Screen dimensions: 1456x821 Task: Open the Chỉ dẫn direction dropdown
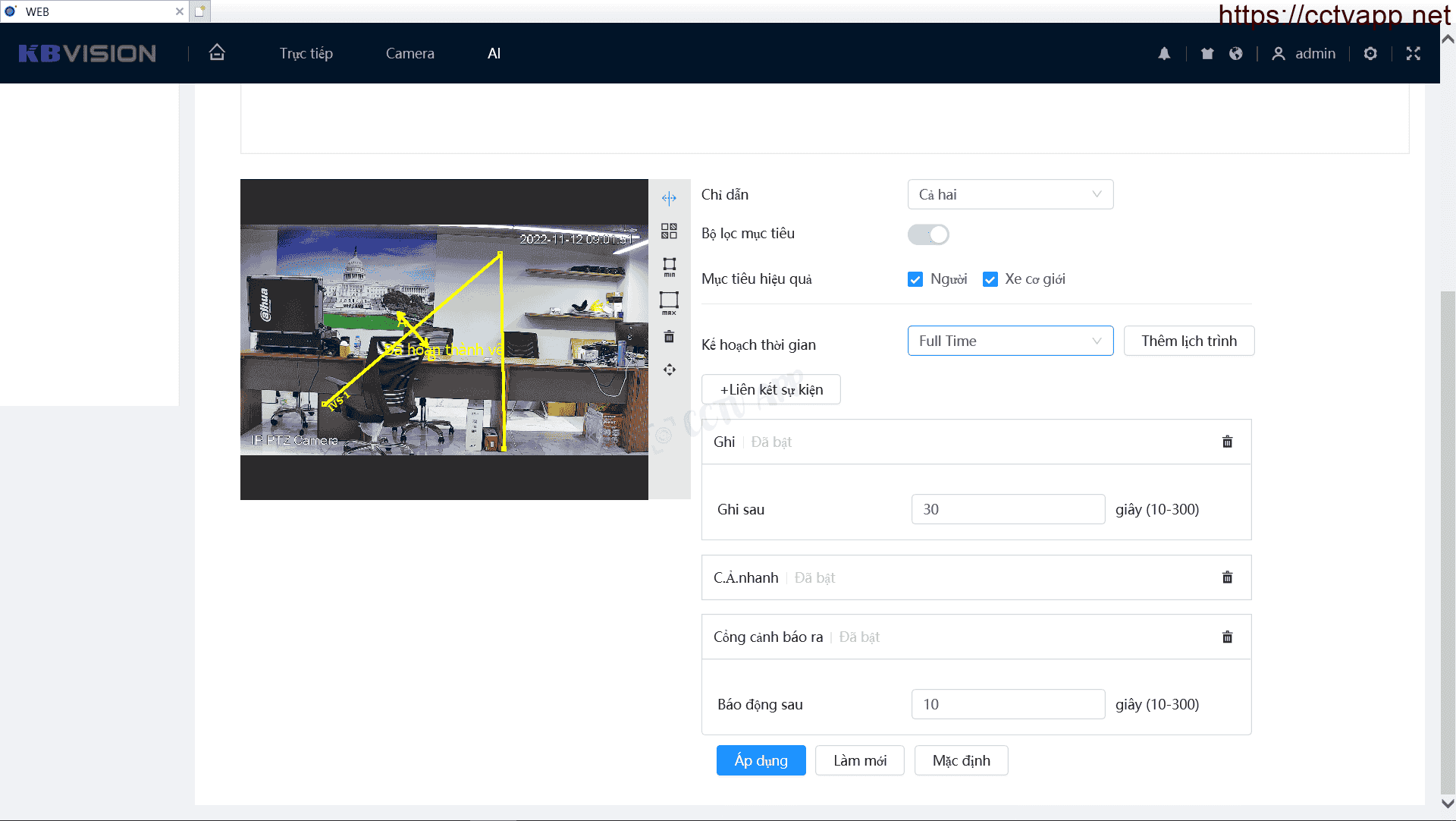1009,194
